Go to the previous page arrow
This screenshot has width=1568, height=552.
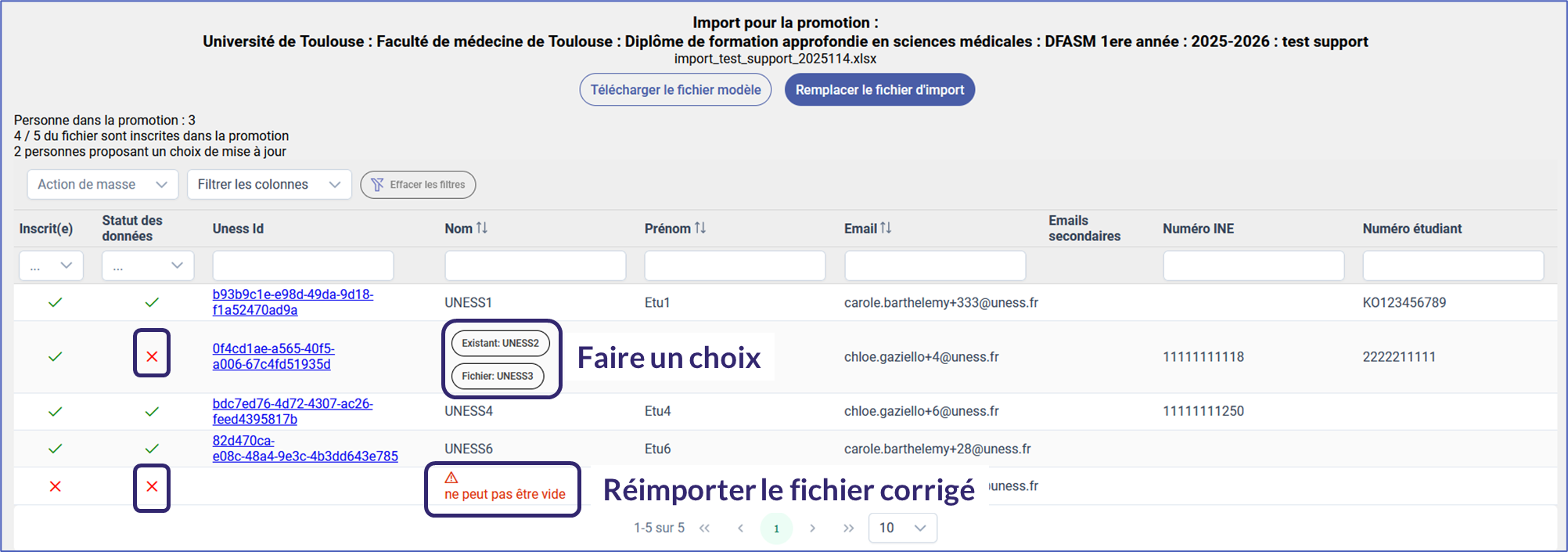click(740, 528)
